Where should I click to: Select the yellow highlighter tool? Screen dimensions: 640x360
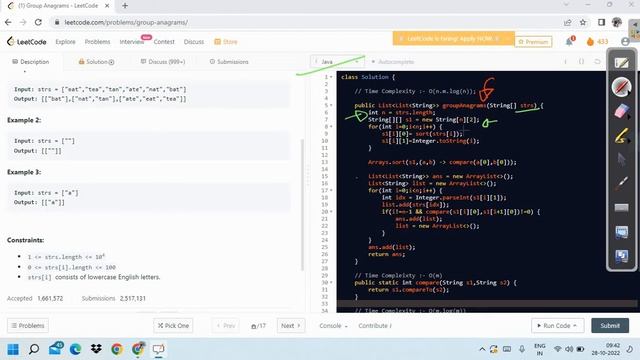(x=621, y=136)
